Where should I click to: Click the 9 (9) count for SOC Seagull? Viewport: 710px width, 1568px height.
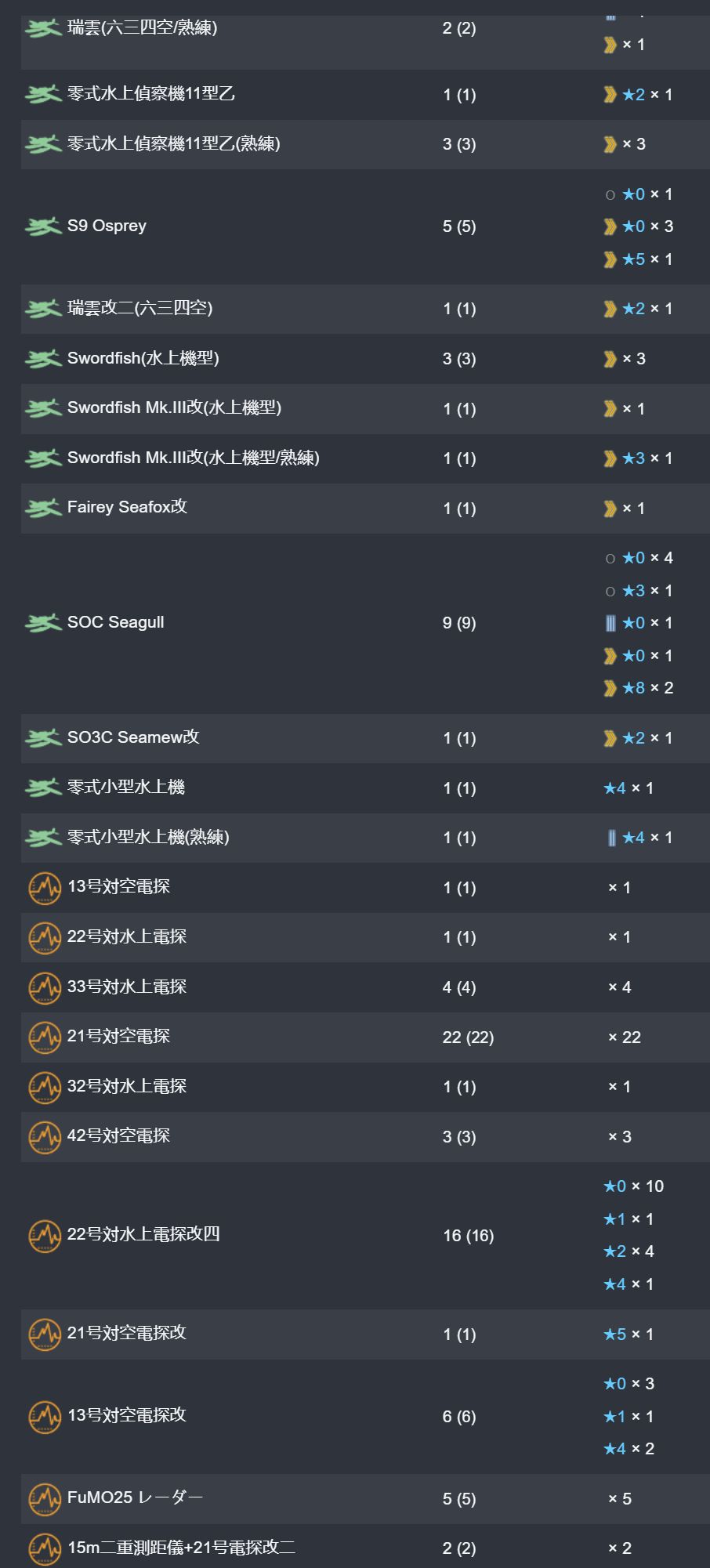coord(459,623)
